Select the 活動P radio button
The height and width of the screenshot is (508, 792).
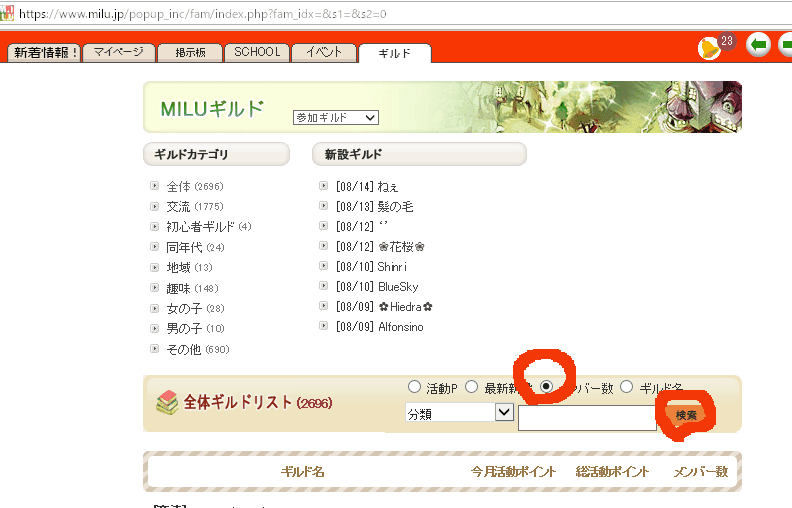414,387
